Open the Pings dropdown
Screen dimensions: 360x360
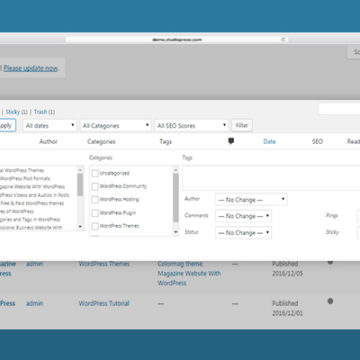point(358,216)
